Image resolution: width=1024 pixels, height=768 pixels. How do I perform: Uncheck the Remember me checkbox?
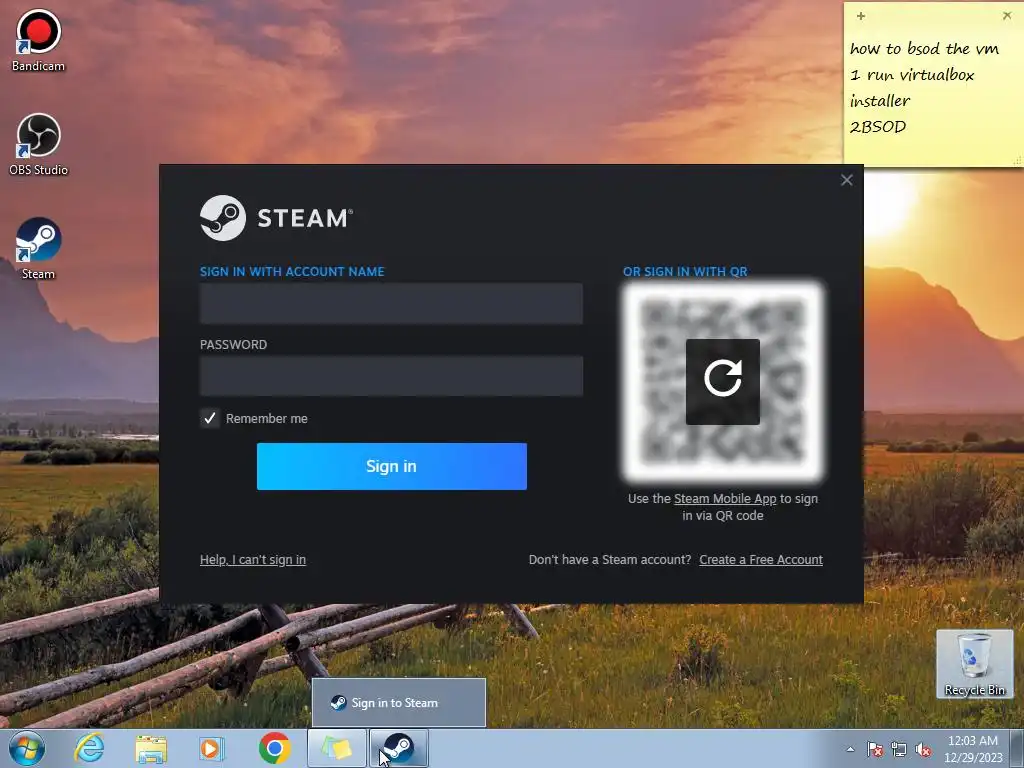[210, 419]
